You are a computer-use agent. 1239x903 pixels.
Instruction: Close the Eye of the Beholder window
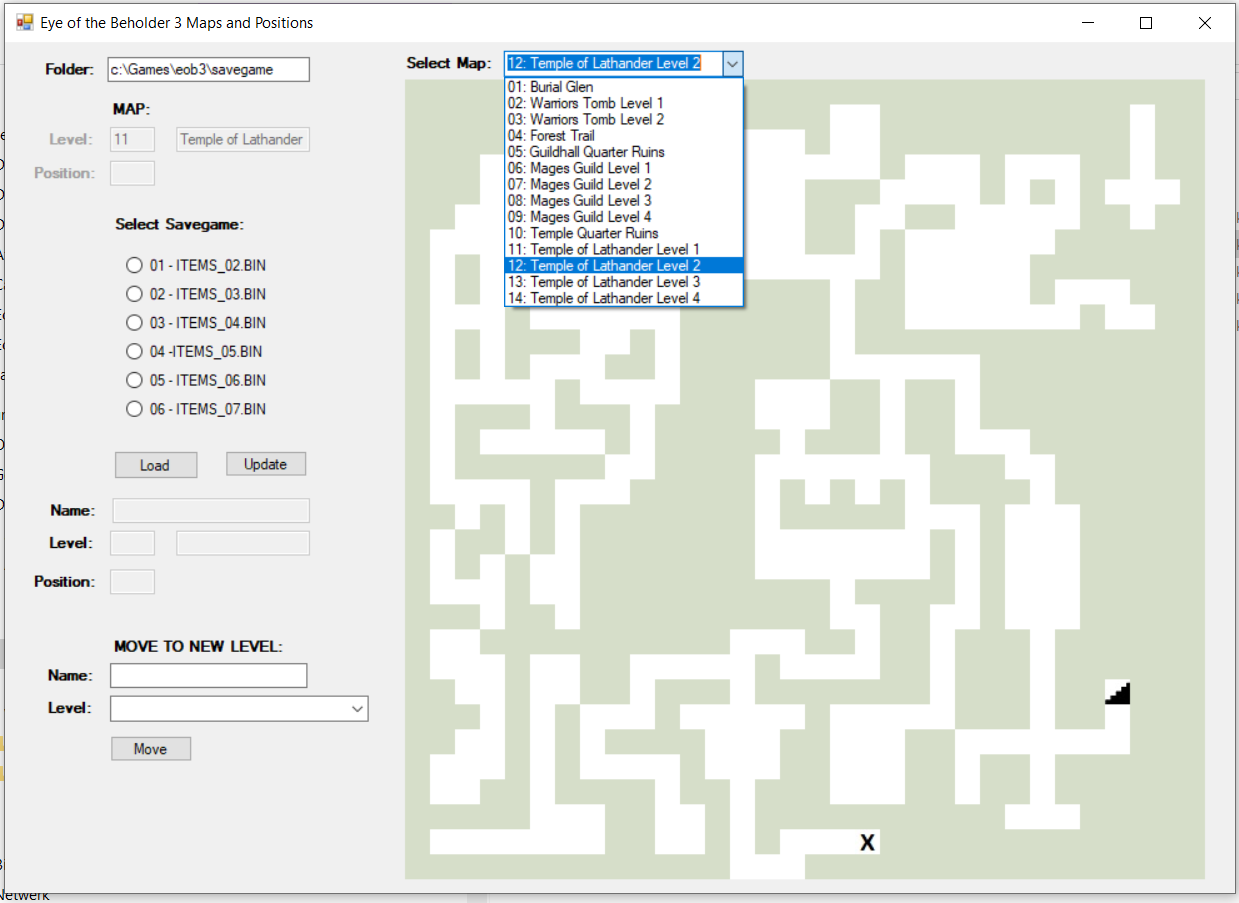(1205, 23)
